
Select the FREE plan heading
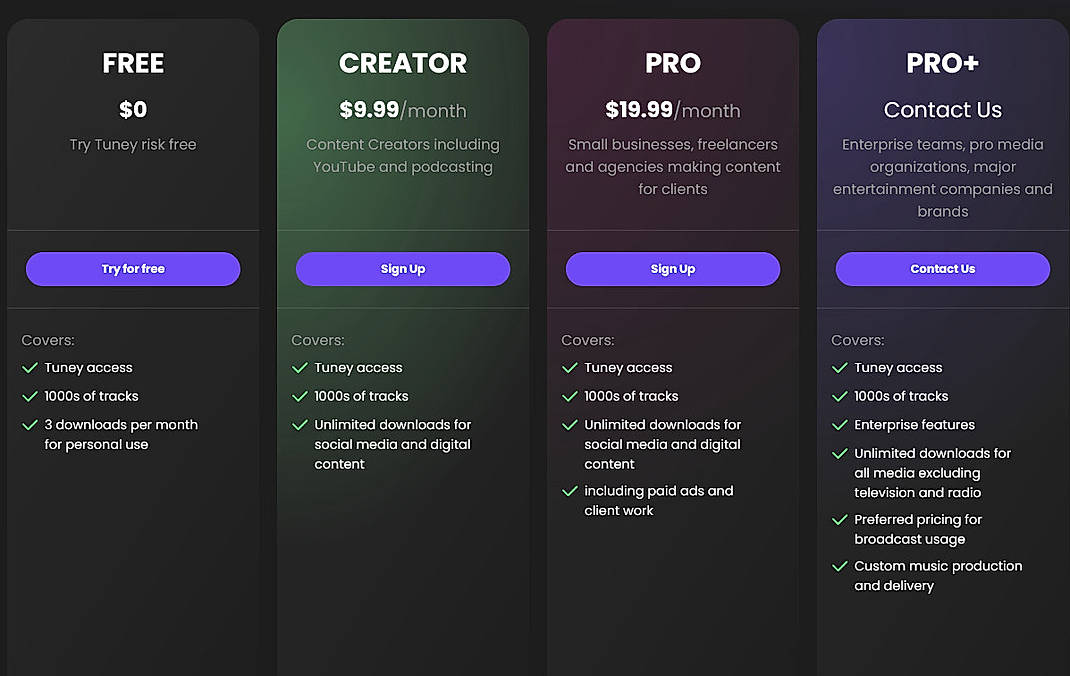132,63
